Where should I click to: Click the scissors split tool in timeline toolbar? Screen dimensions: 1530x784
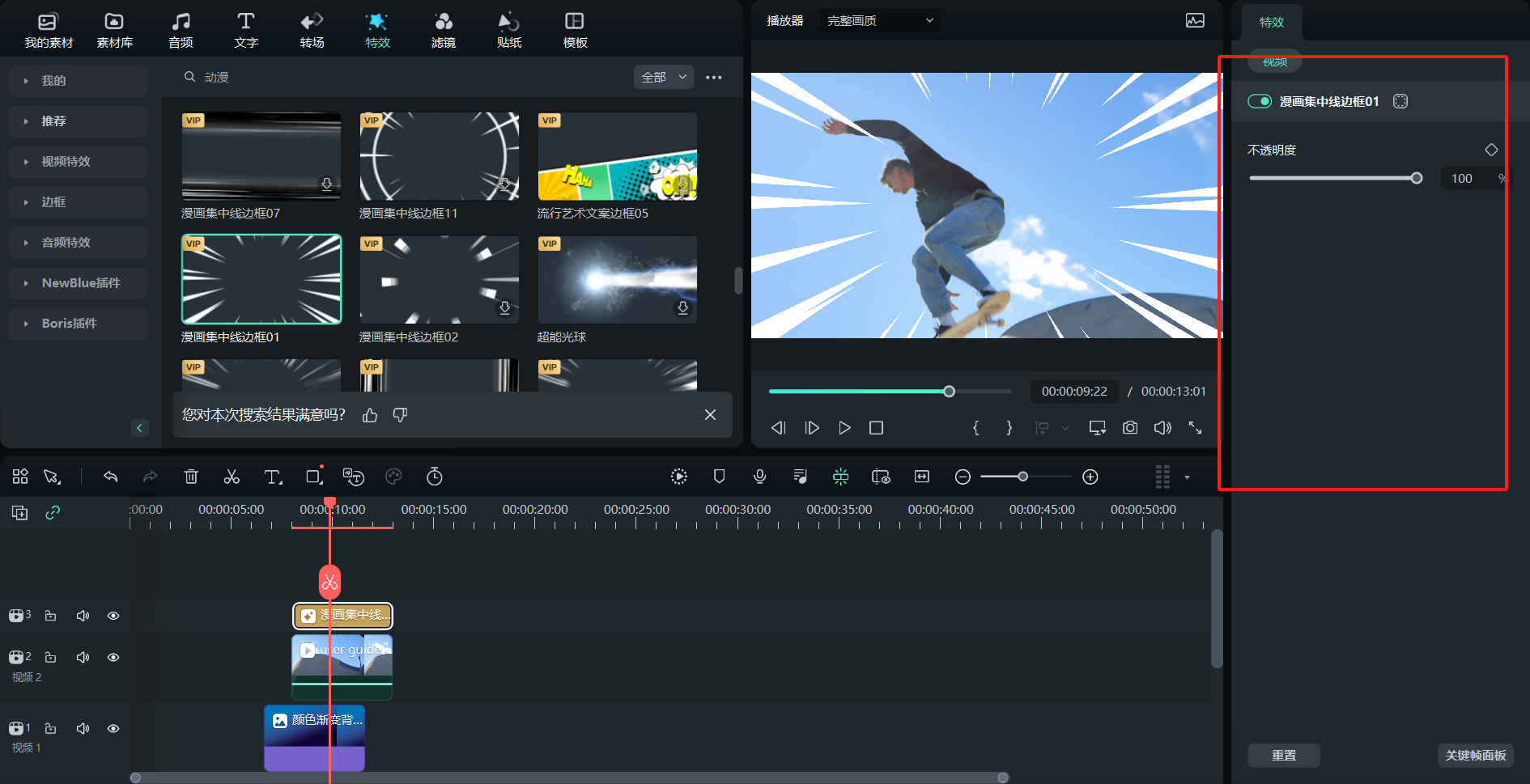click(x=232, y=477)
